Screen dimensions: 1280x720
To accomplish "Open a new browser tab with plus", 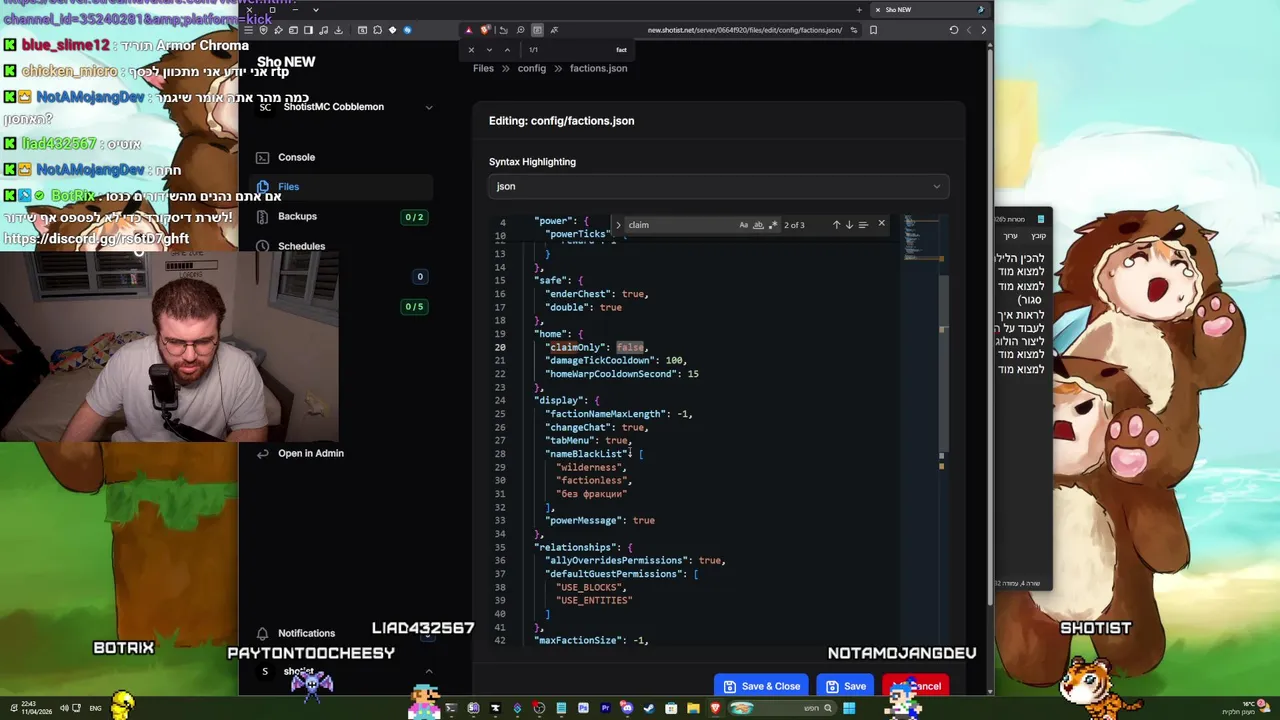I will coord(859,10).
